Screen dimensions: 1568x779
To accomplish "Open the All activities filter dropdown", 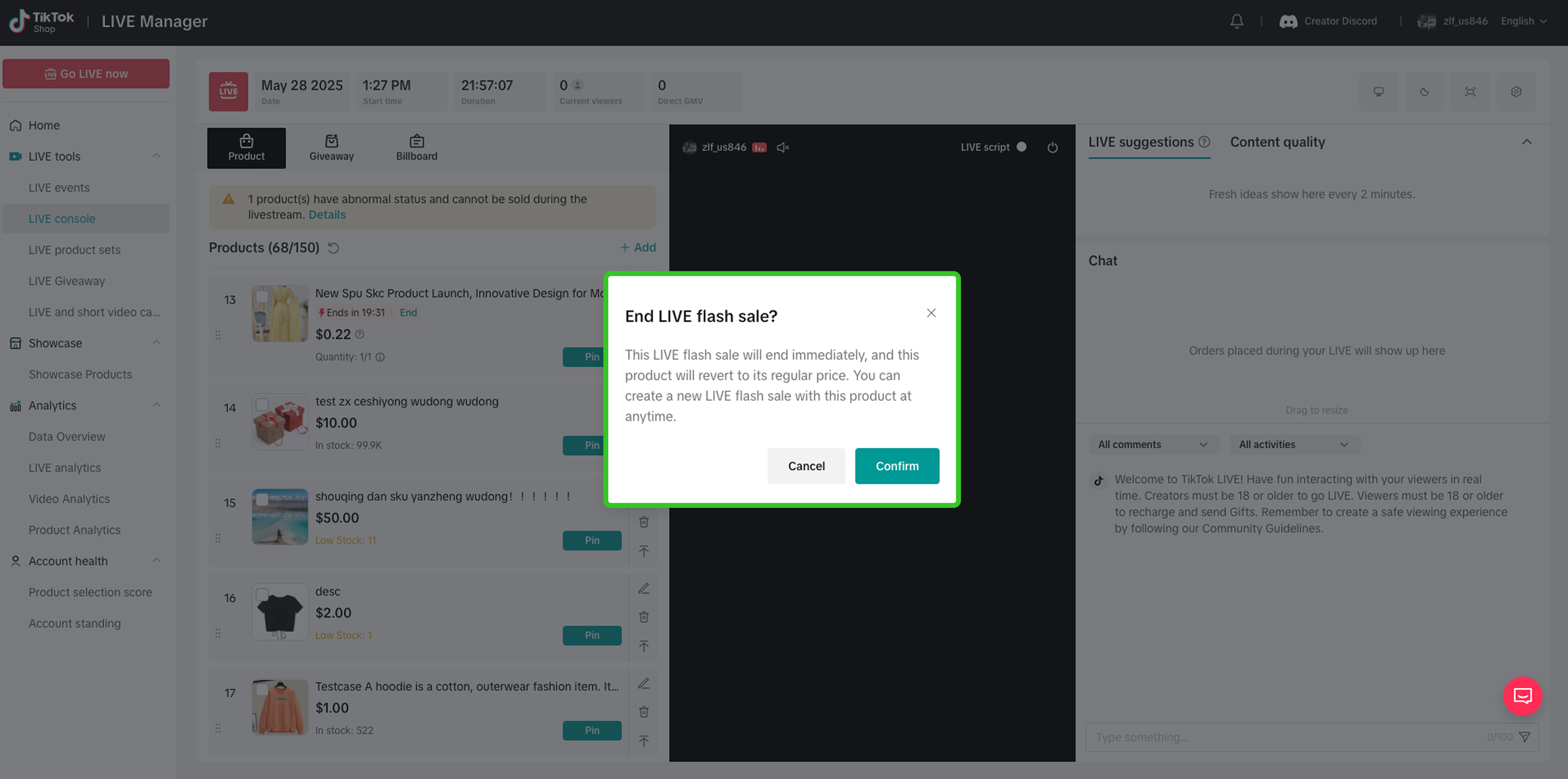I will 1294,444.
